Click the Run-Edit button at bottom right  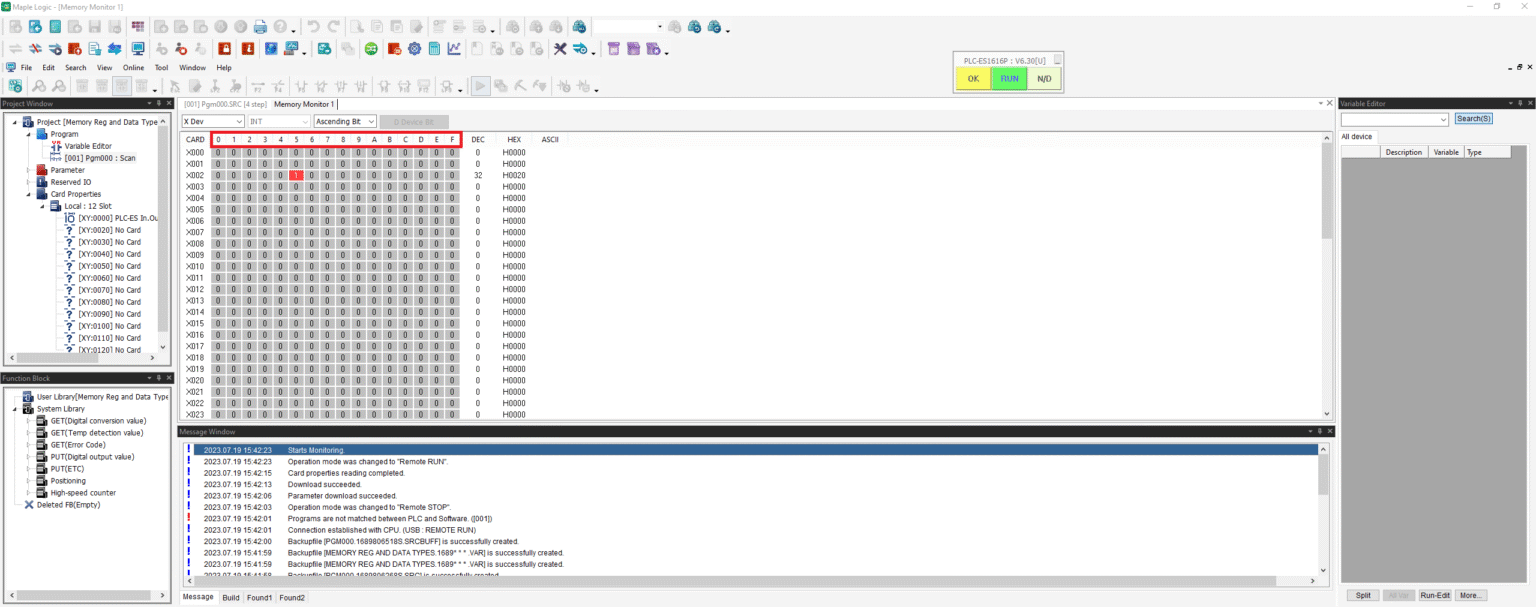coord(1434,594)
